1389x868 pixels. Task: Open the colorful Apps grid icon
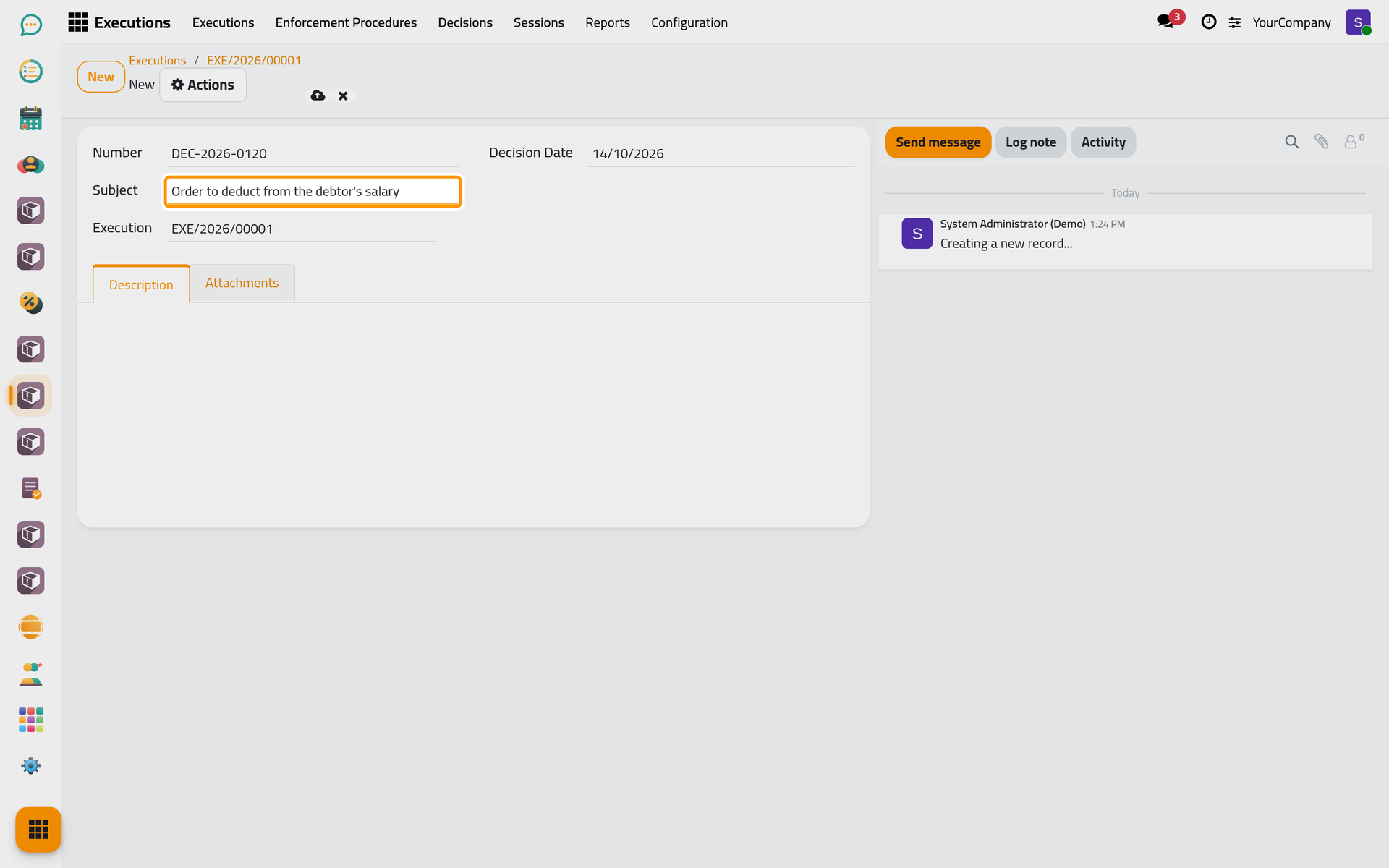30,720
